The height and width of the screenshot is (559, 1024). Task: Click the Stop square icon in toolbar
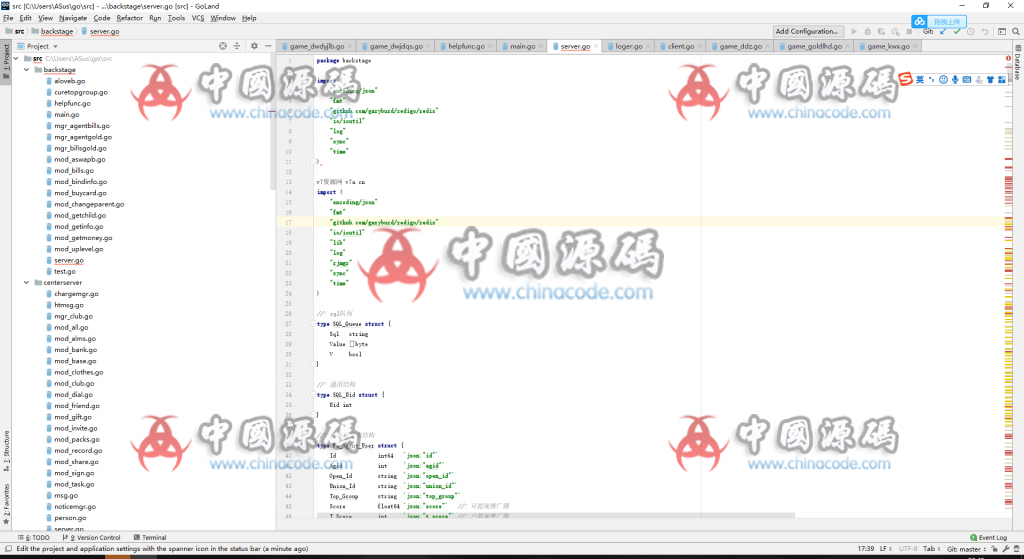point(909,31)
